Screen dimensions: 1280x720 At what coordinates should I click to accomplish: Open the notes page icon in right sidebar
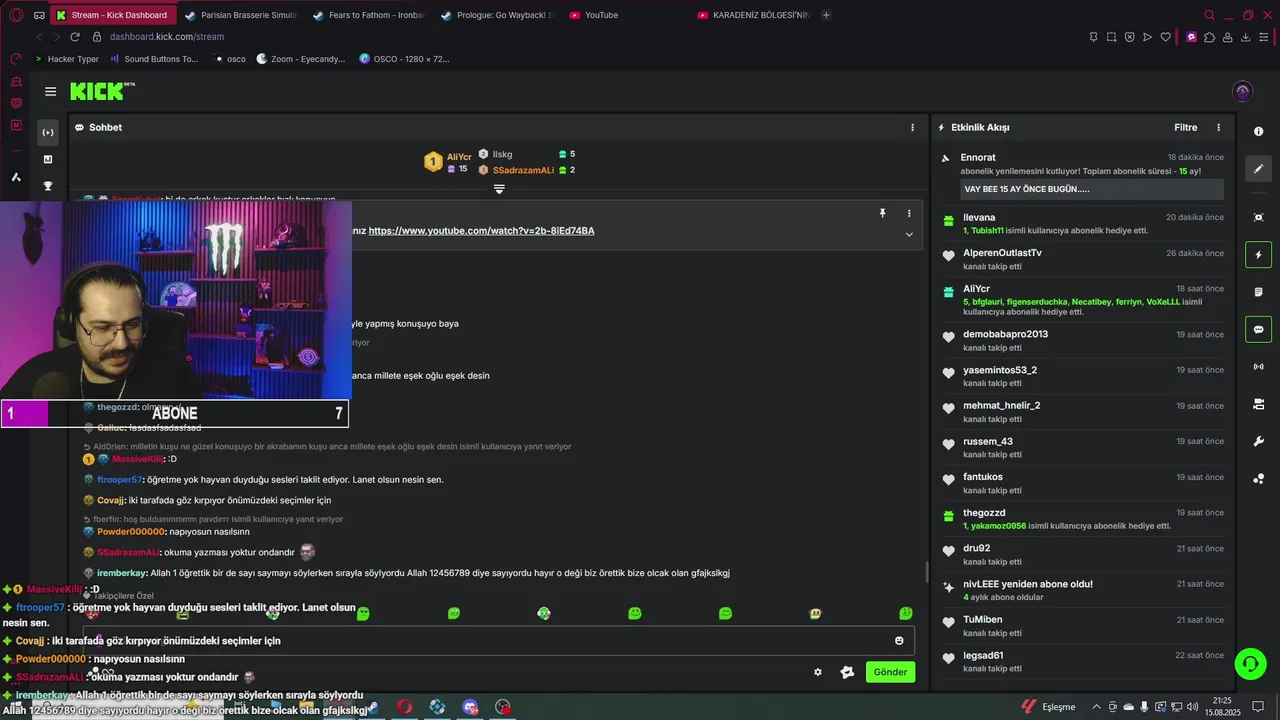click(1258, 292)
